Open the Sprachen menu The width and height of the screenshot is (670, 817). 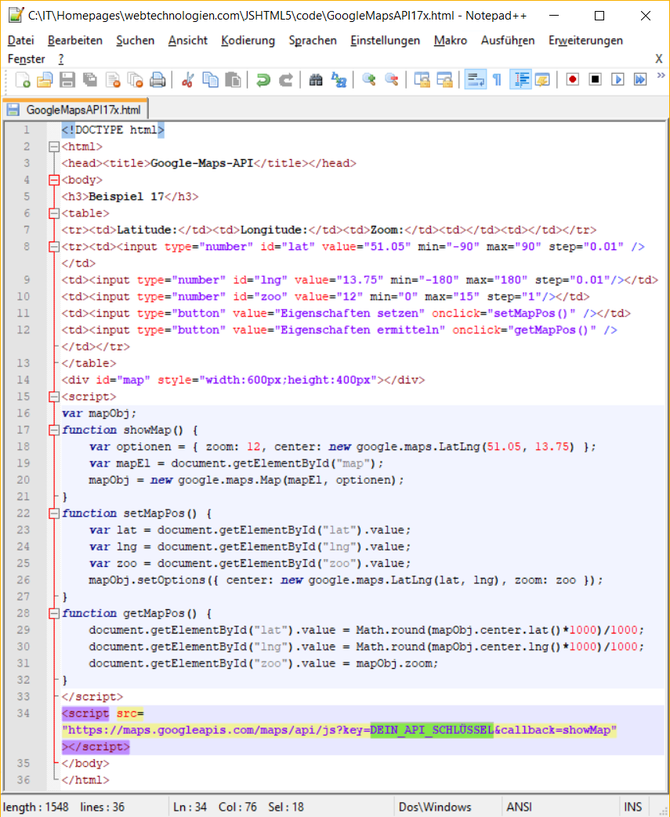pyautogui.click(x=313, y=40)
